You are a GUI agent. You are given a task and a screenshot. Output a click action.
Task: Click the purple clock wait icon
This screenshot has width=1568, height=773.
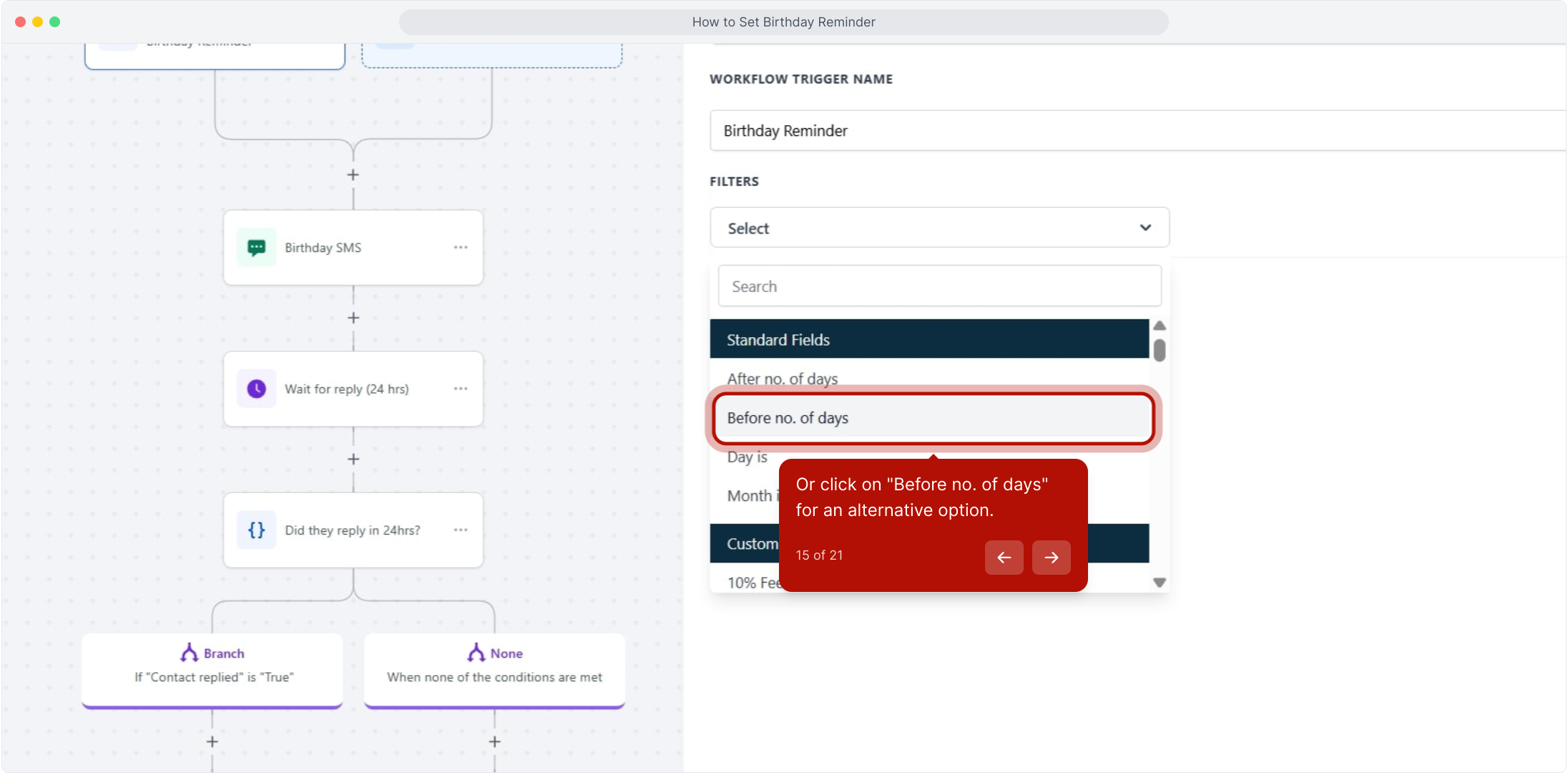(256, 389)
